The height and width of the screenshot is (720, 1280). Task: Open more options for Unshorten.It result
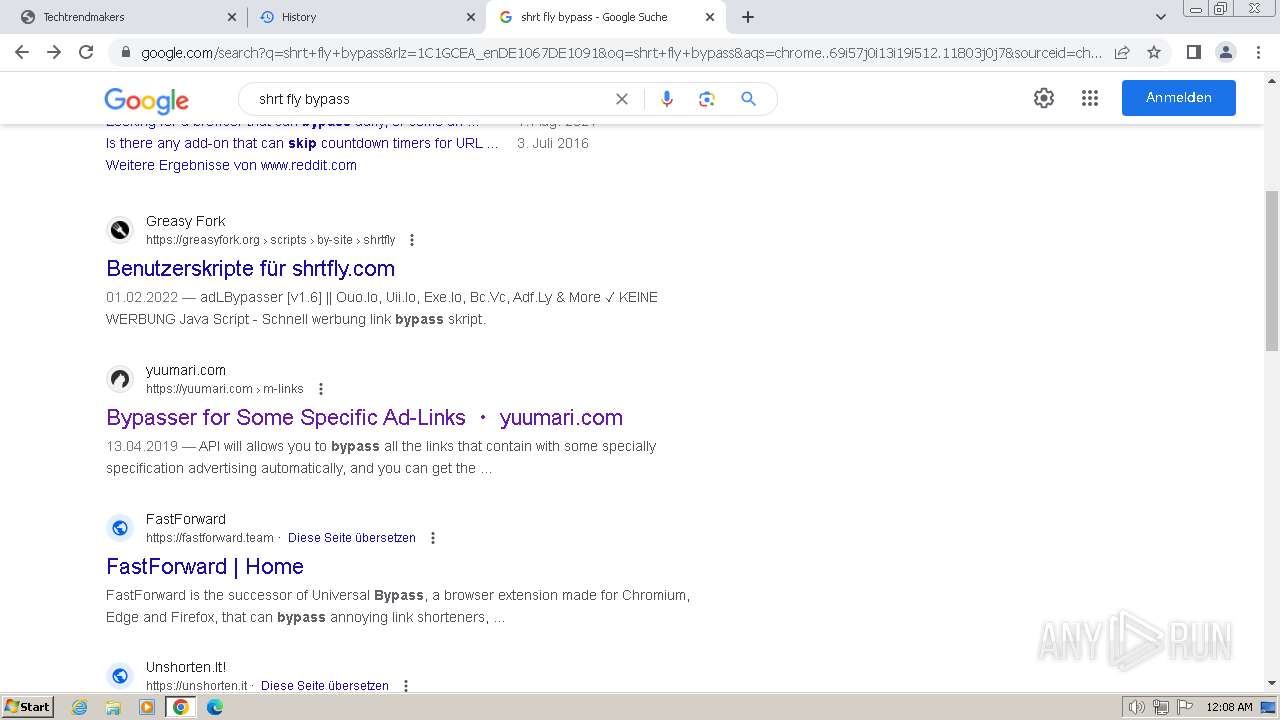(406, 686)
